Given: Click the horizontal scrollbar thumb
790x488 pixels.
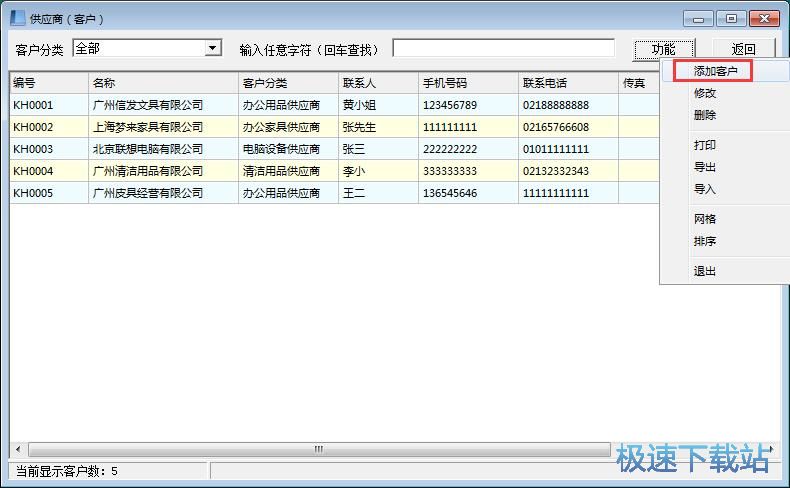Looking at the screenshot, I should tap(319, 449).
